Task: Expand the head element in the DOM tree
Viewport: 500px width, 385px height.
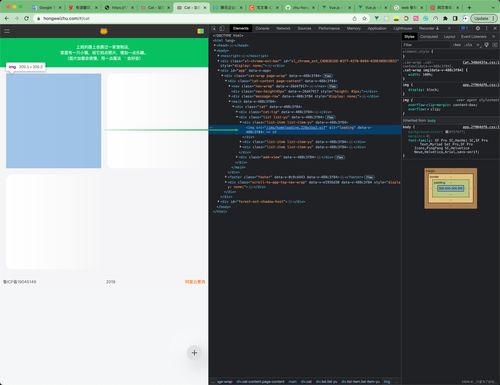Action: click(215, 45)
